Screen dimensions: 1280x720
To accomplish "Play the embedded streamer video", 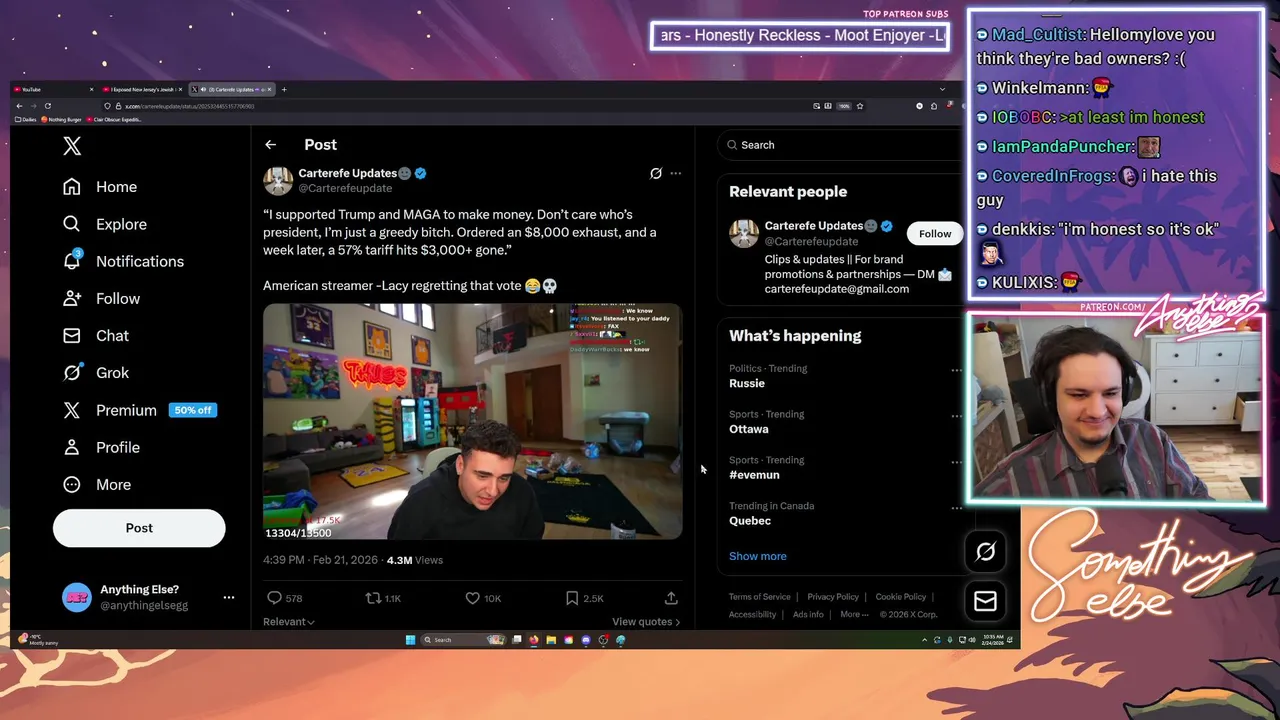I will point(472,421).
